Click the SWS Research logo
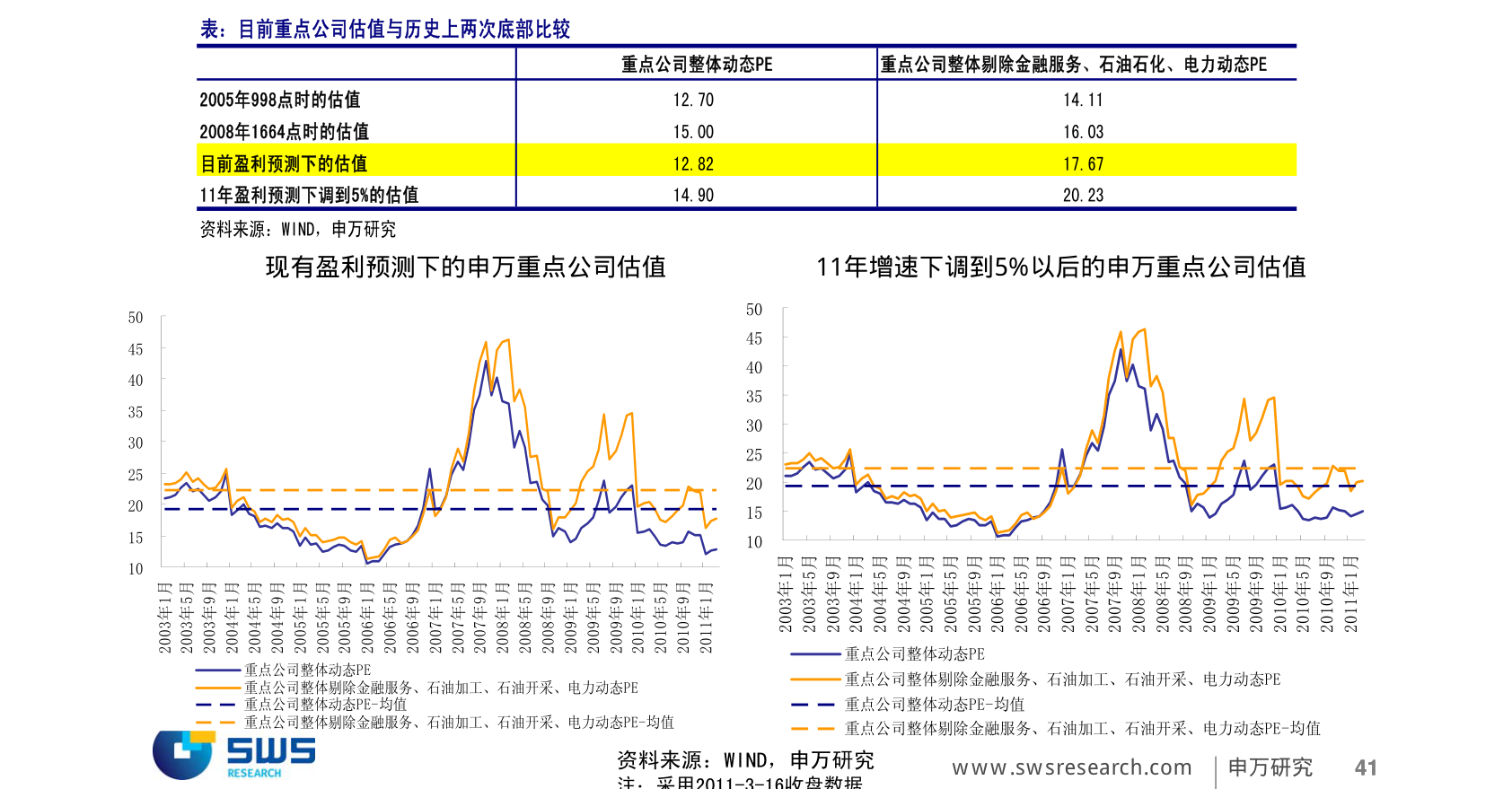This screenshot has width=1512, height=789. click(x=233, y=755)
